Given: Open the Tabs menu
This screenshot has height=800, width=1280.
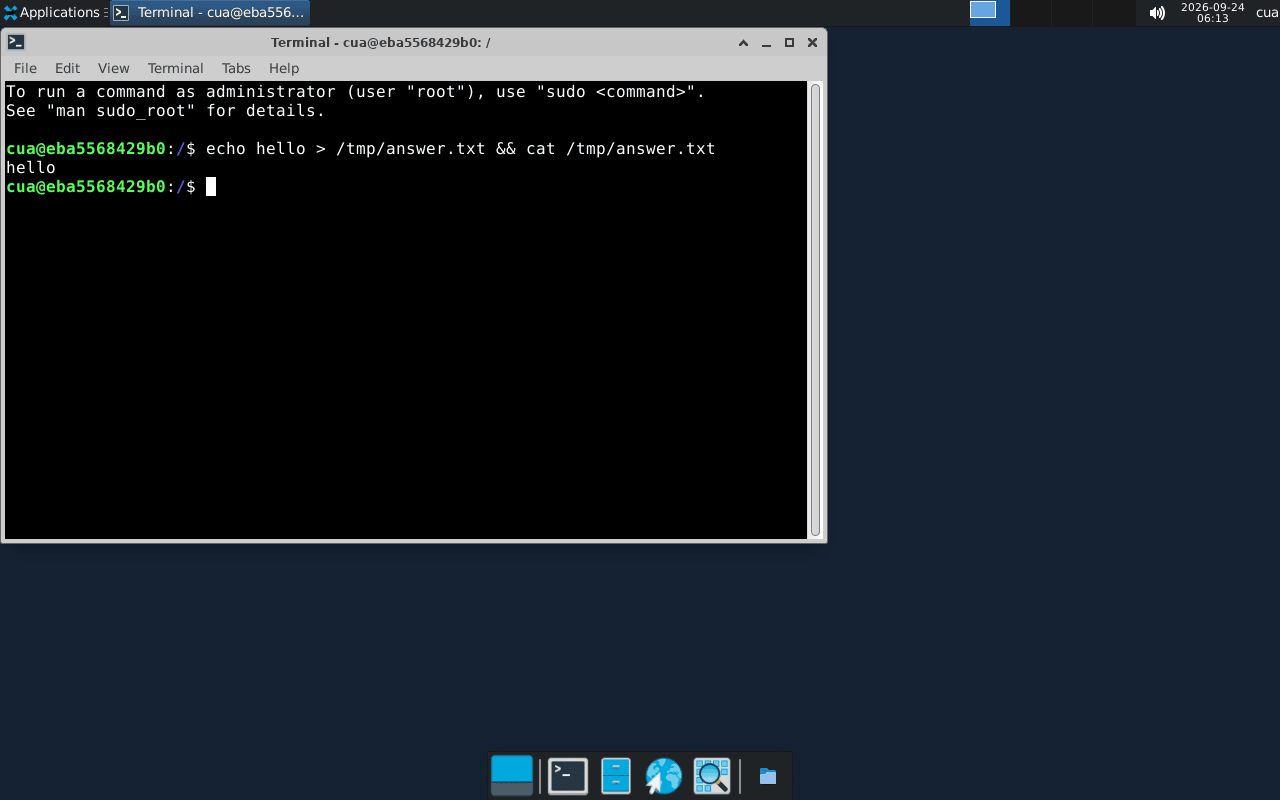Looking at the screenshot, I should click(x=236, y=68).
